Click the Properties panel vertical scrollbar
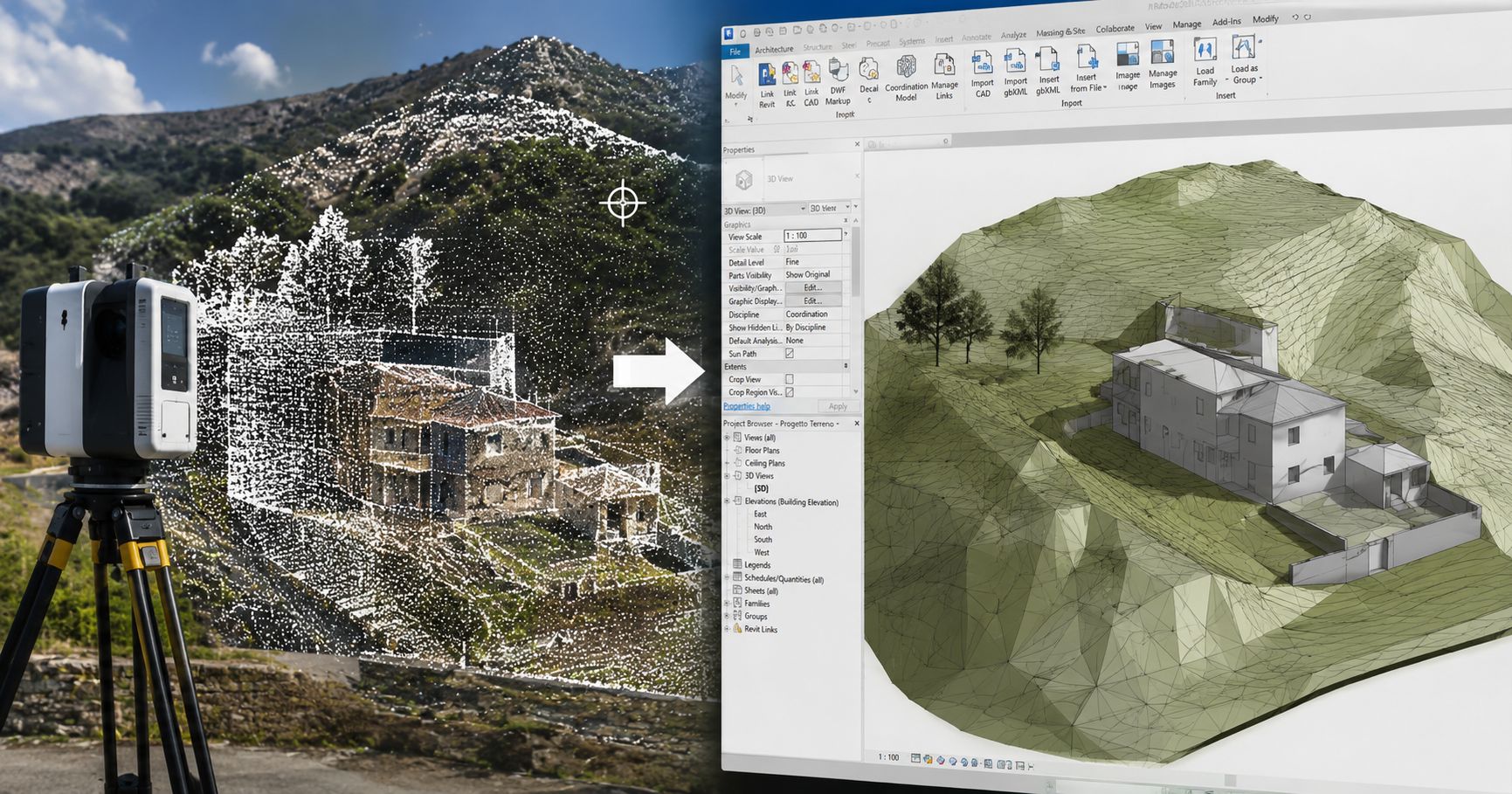Viewport: 1512px width, 794px height. pyautogui.click(x=855, y=262)
